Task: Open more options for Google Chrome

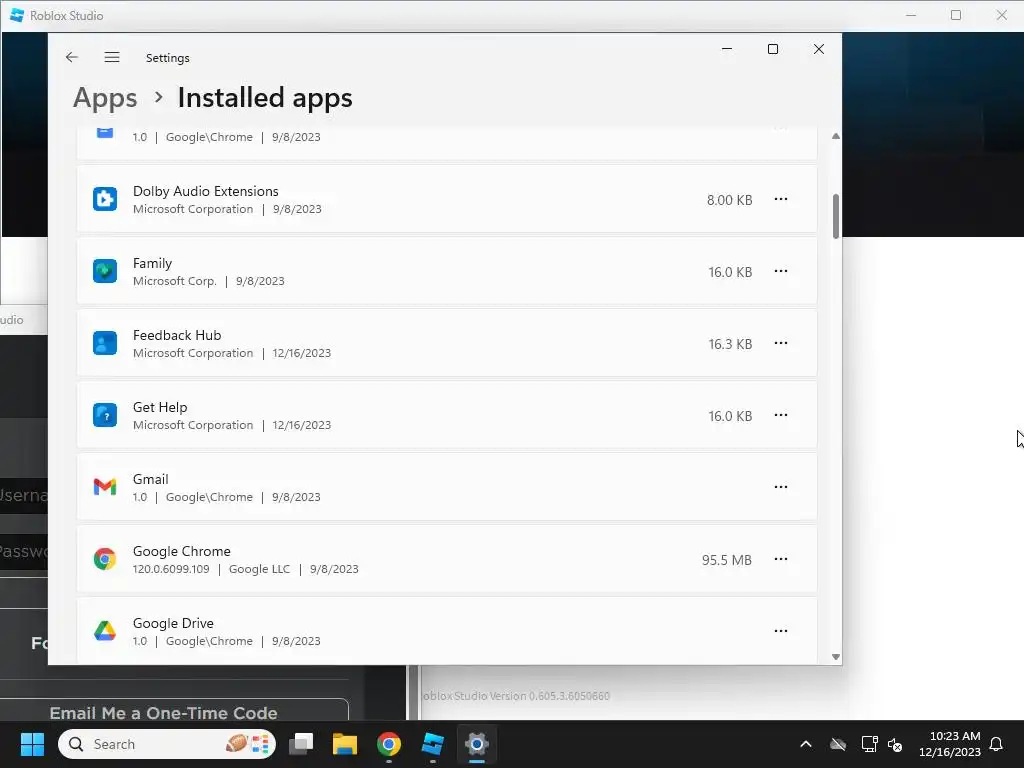Action: point(780,559)
